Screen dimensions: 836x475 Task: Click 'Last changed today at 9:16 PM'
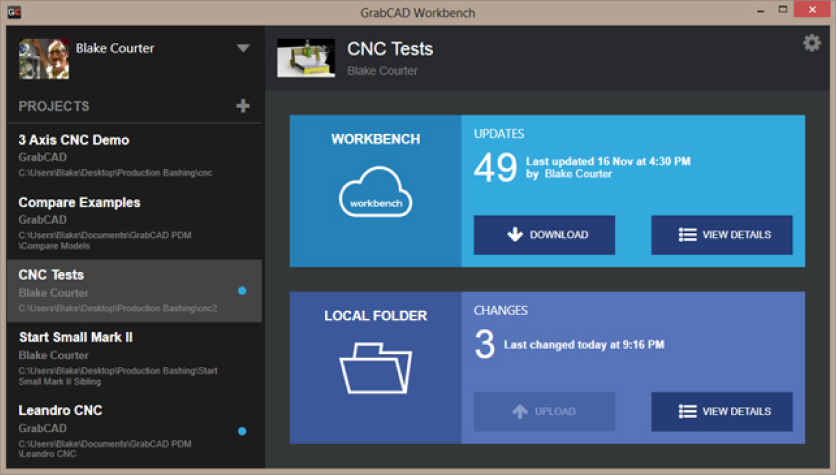click(x=584, y=345)
